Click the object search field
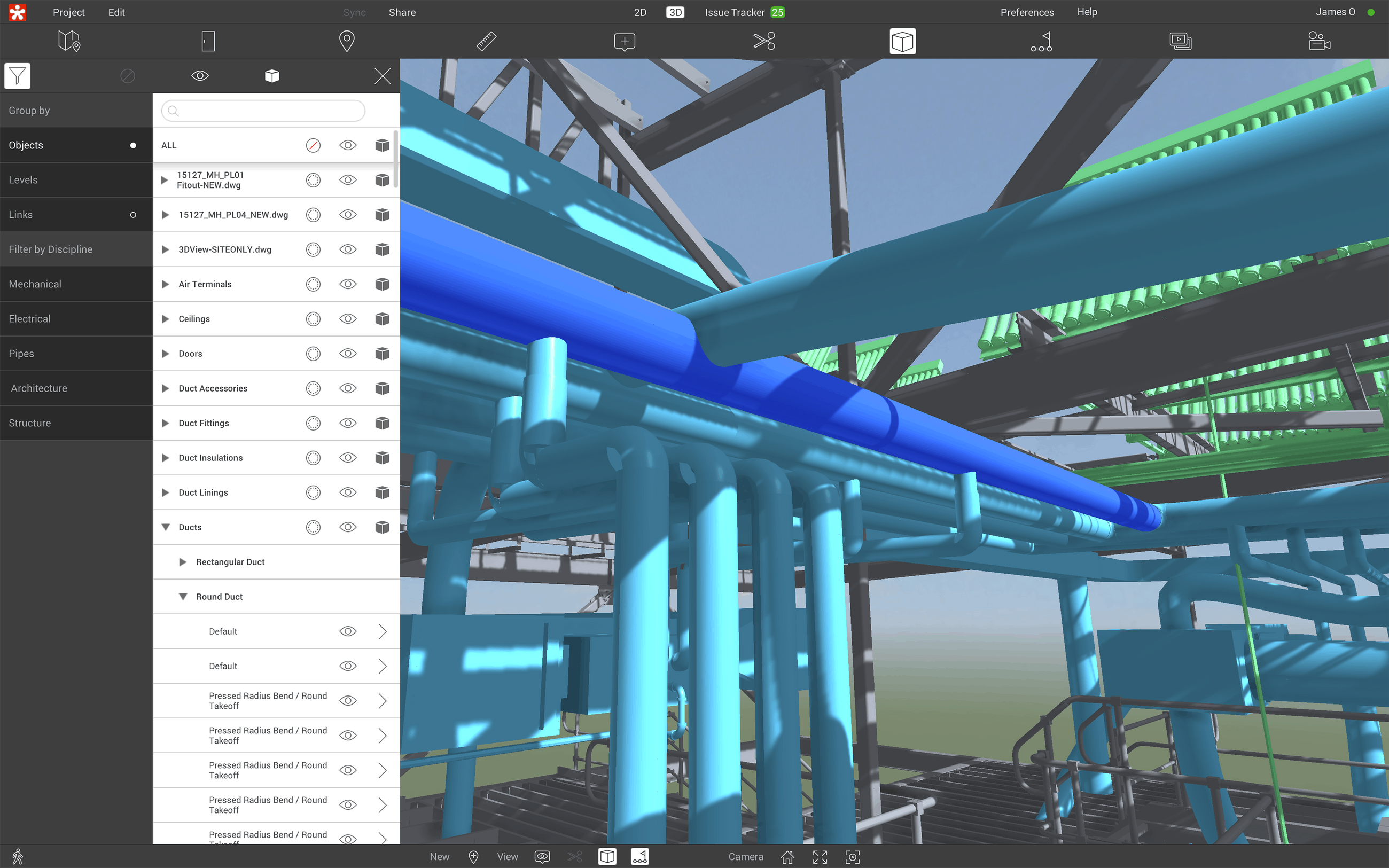1389x868 pixels. tap(263, 111)
